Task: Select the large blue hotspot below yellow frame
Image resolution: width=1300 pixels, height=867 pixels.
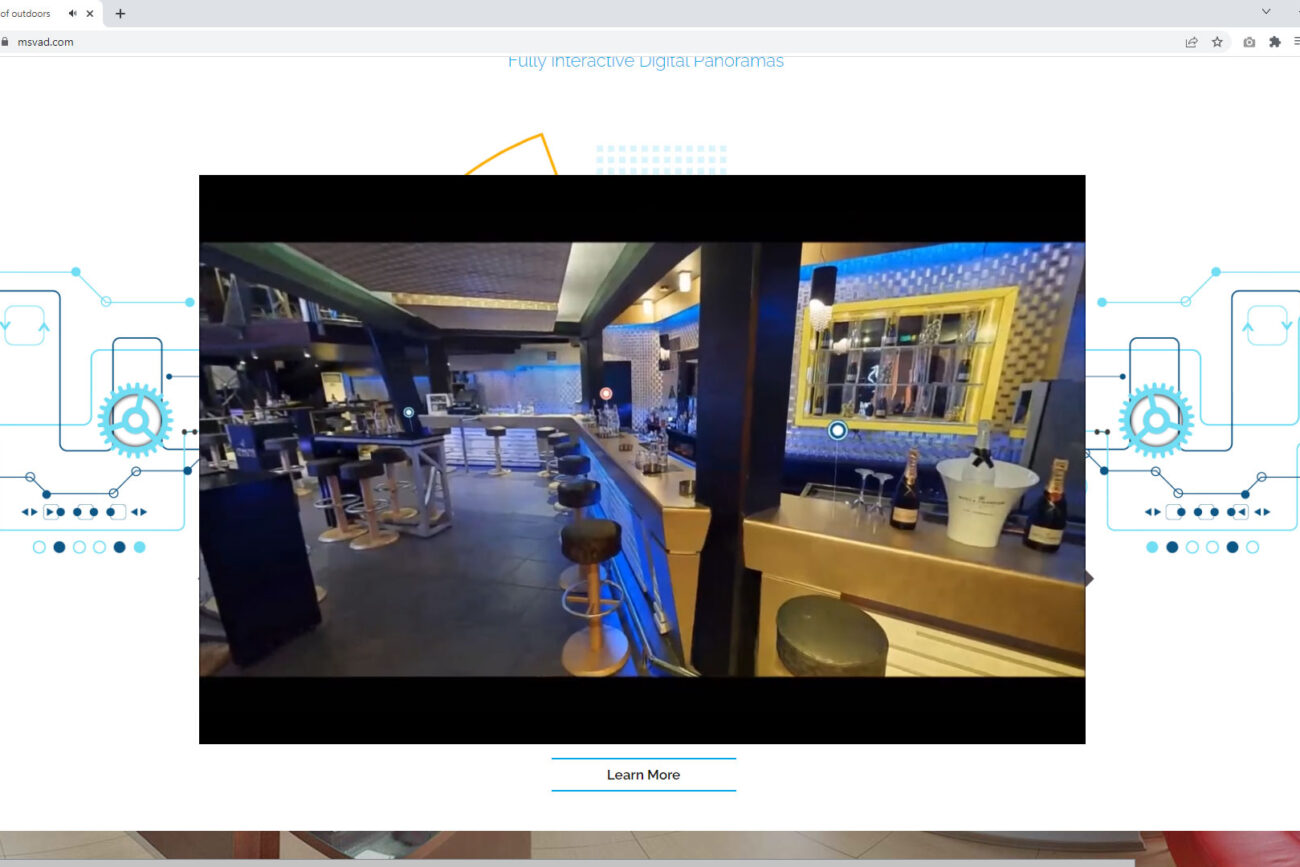Action: click(838, 430)
